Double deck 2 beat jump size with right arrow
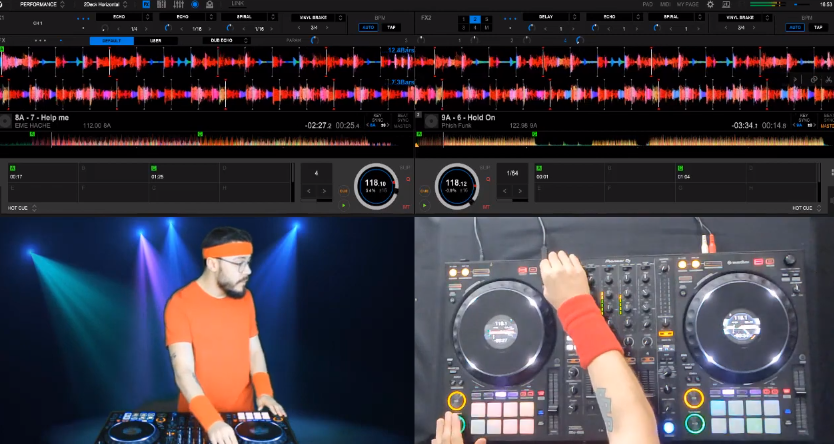 click(520, 191)
